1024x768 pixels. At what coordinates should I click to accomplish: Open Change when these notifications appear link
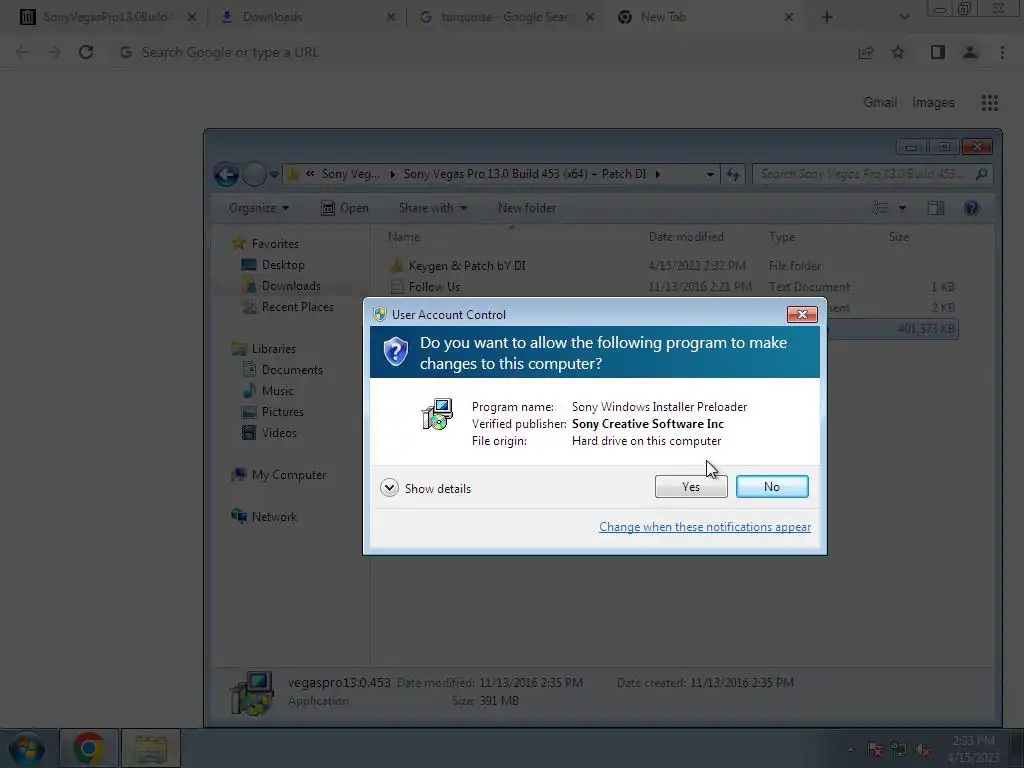[x=705, y=527]
